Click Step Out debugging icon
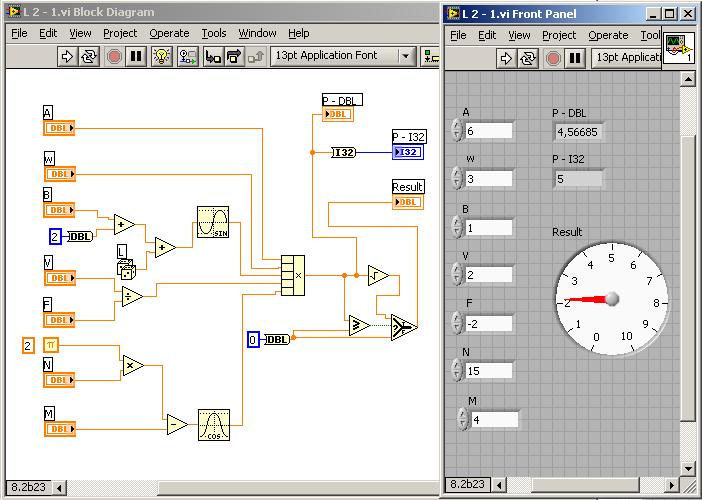Viewport: 702px width, 500px height. [x=256, y=56]
